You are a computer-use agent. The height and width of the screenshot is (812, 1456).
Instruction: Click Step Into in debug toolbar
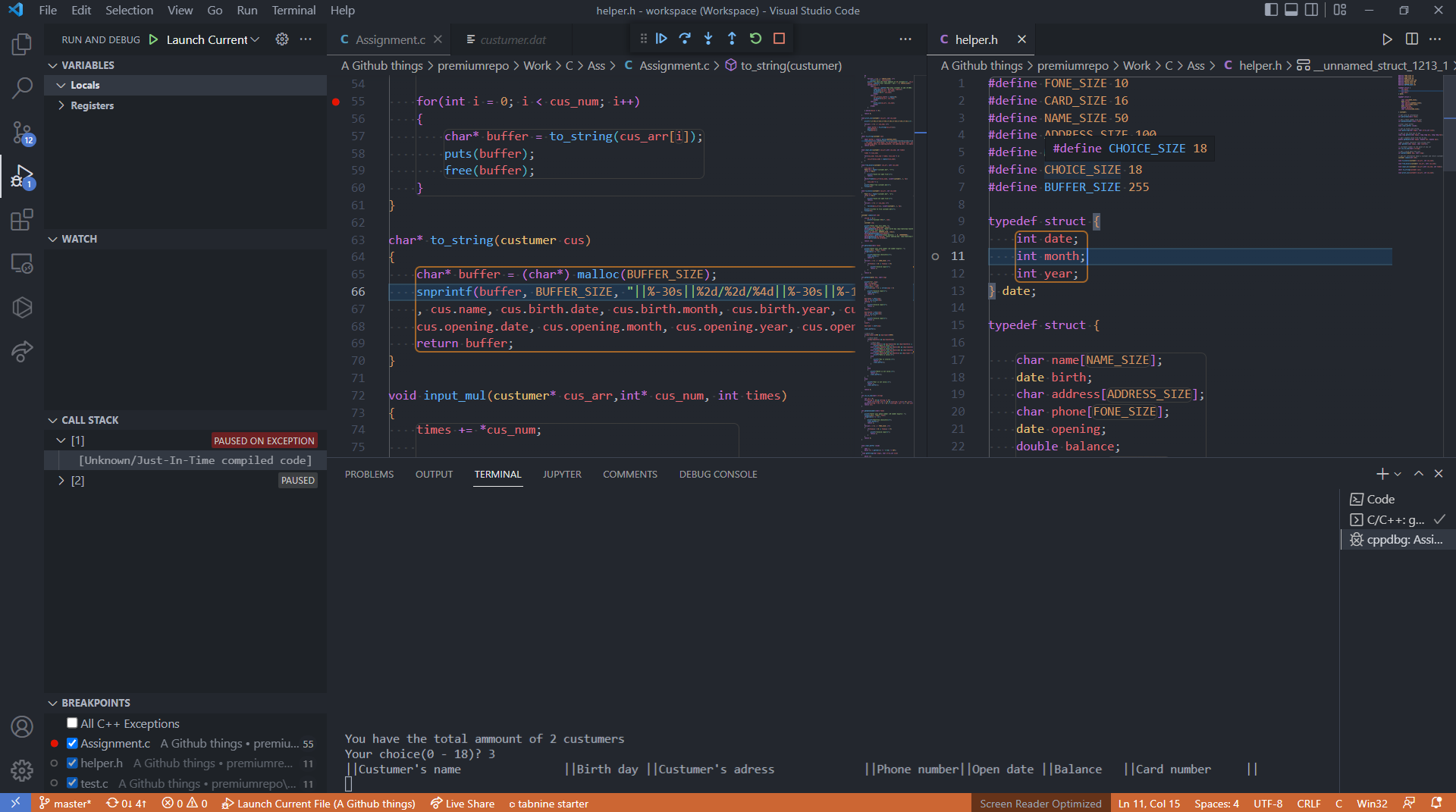[708, 39]
